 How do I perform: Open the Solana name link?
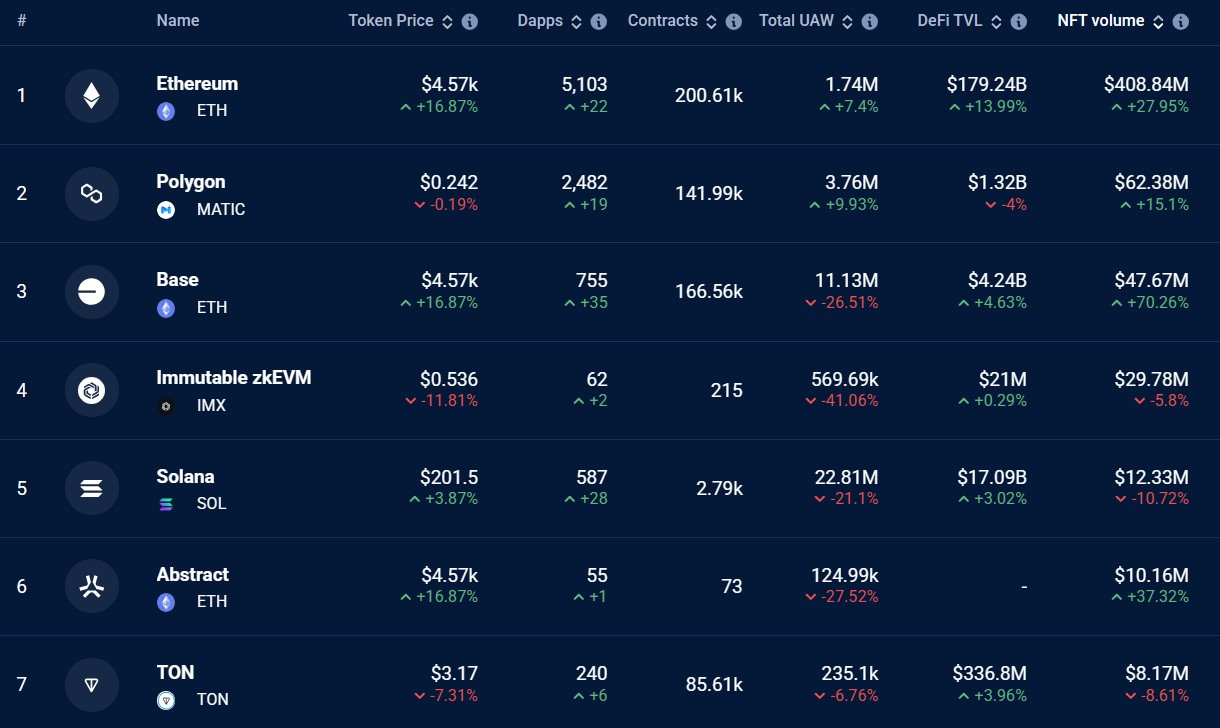point(185,476)
